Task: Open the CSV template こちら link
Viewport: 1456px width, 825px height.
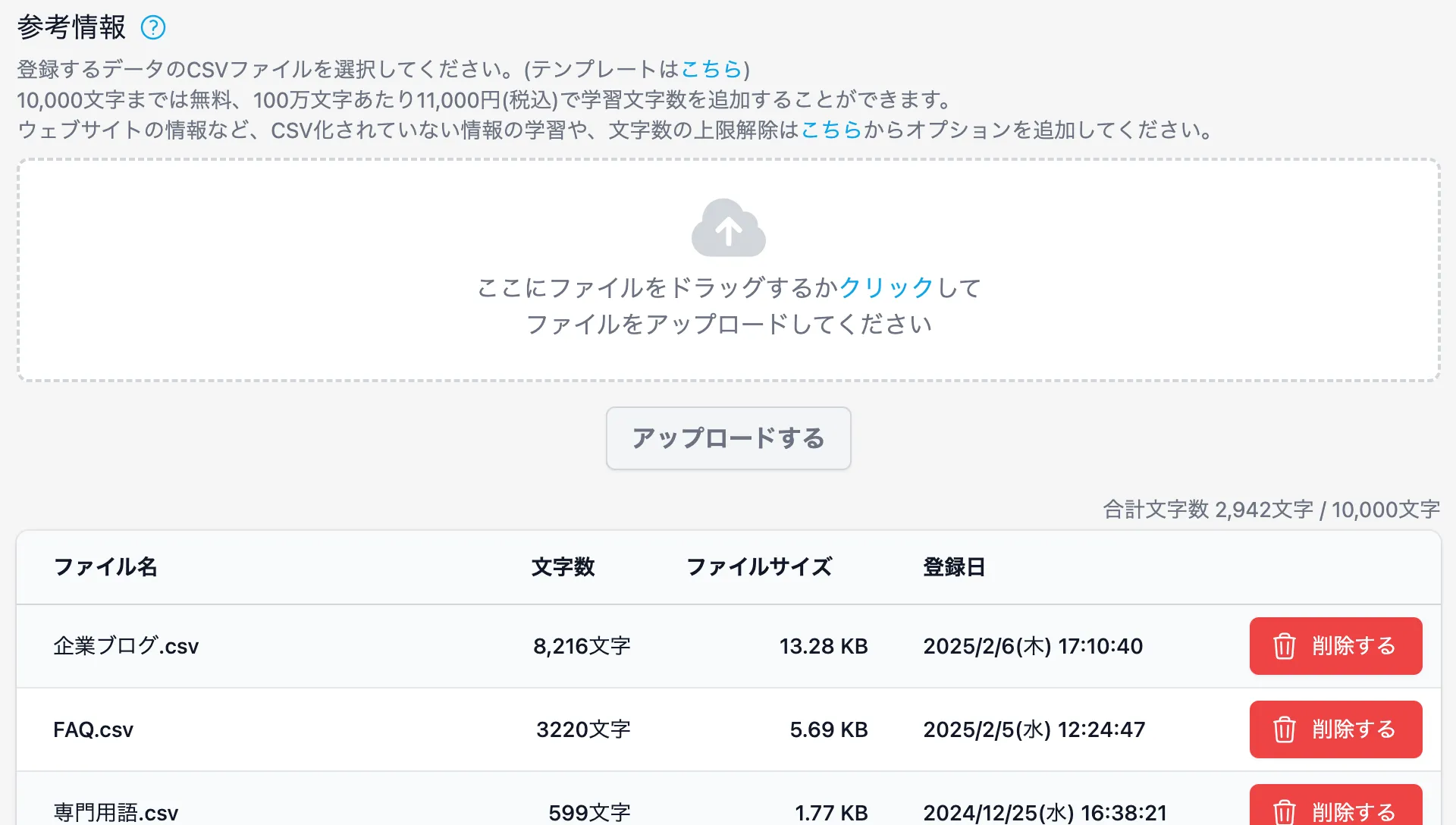Action: point(711,70)
